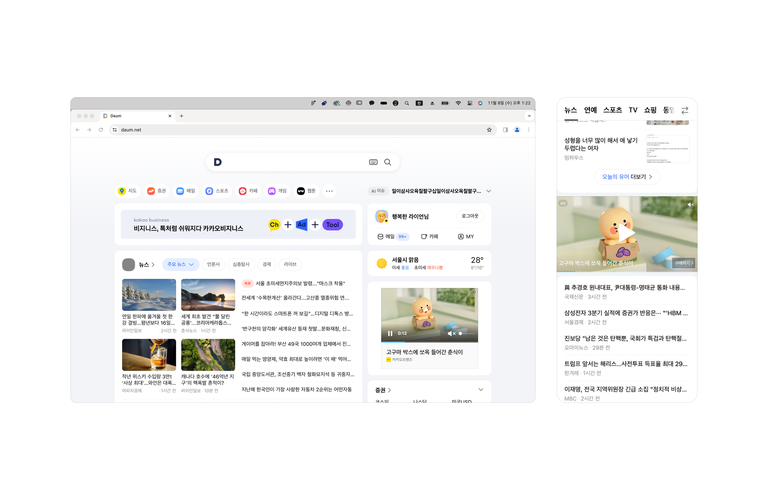The width and height of the screenshot is (768, 500).
Task: Open the snowy landscape news thumbnail
Action: (149, 295)
